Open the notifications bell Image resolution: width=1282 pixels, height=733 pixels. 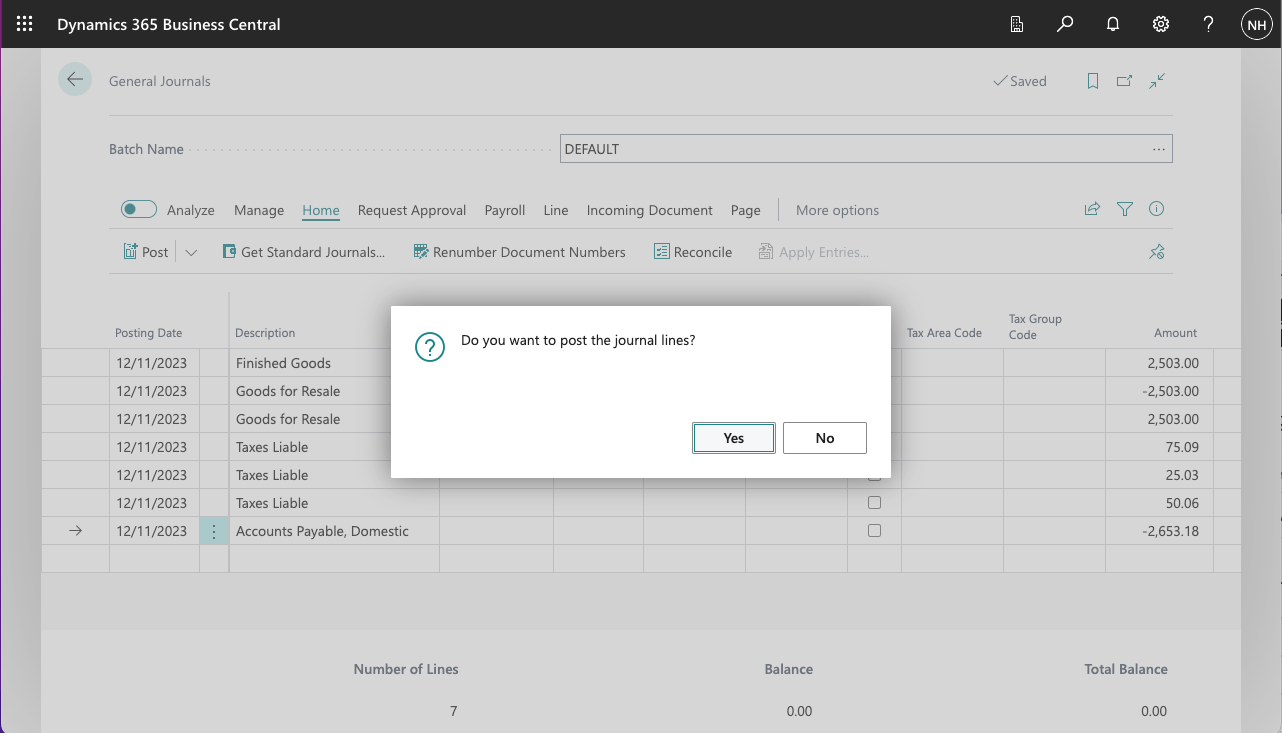[1113, 24]
